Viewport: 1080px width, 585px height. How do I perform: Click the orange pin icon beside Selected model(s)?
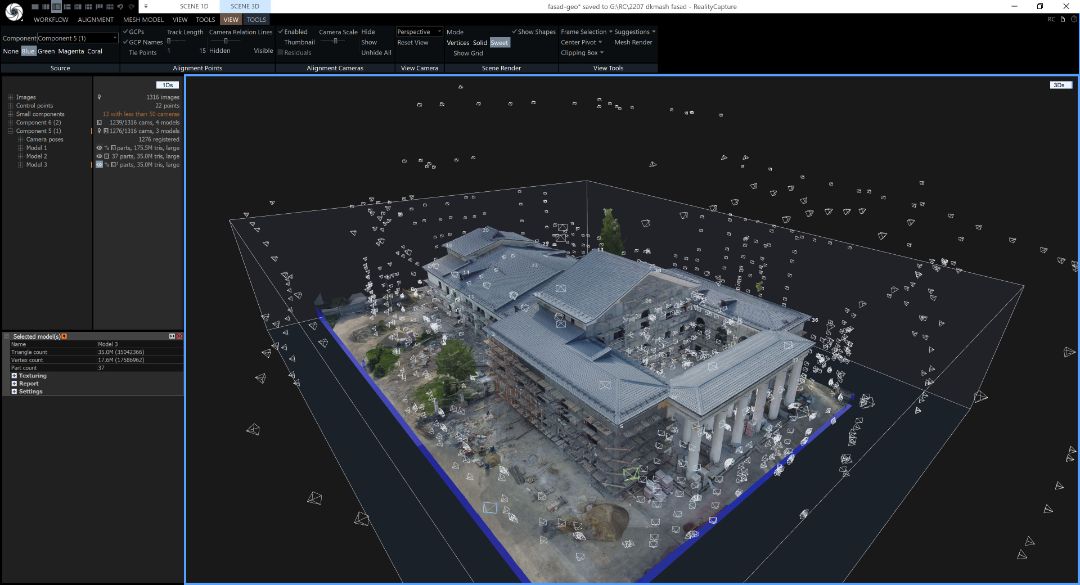[65, 336]
